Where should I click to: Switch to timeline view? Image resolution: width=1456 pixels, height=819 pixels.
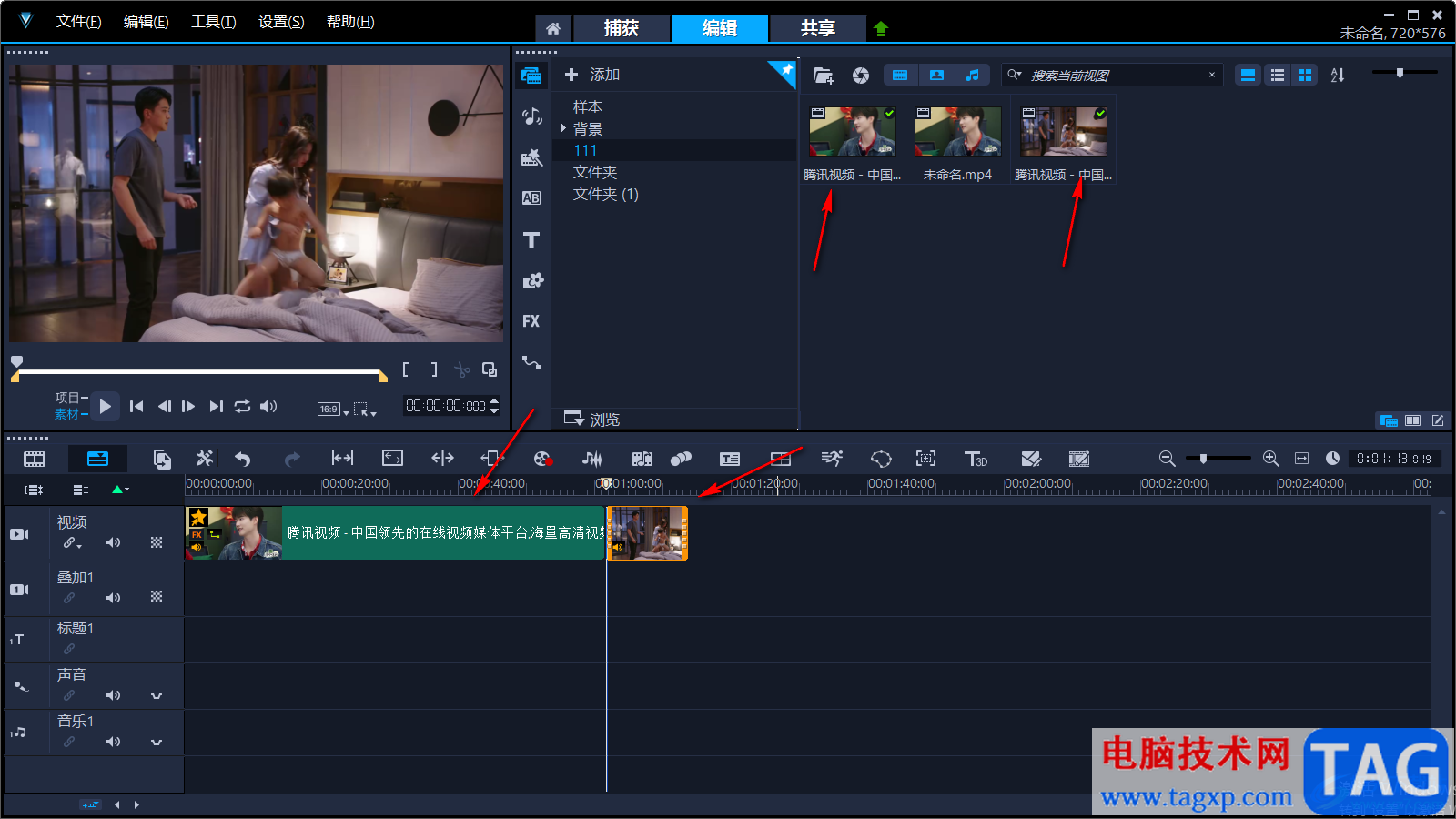click(x=97, y=459)
